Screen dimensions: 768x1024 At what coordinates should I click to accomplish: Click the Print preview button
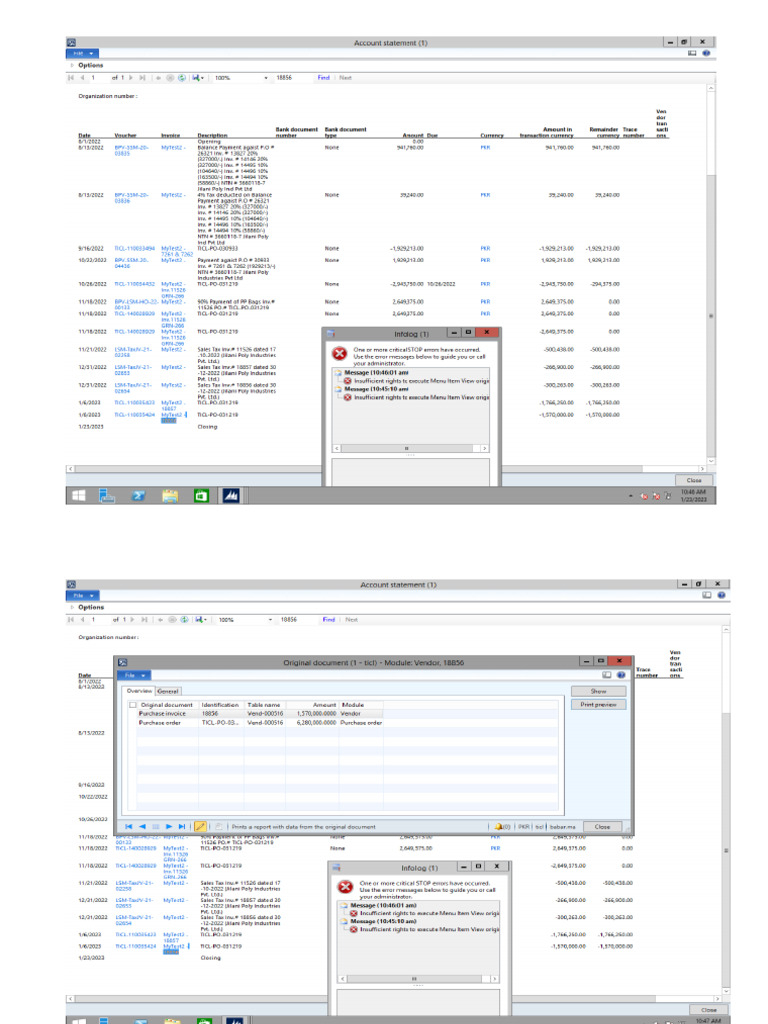[x=598, y=705]
